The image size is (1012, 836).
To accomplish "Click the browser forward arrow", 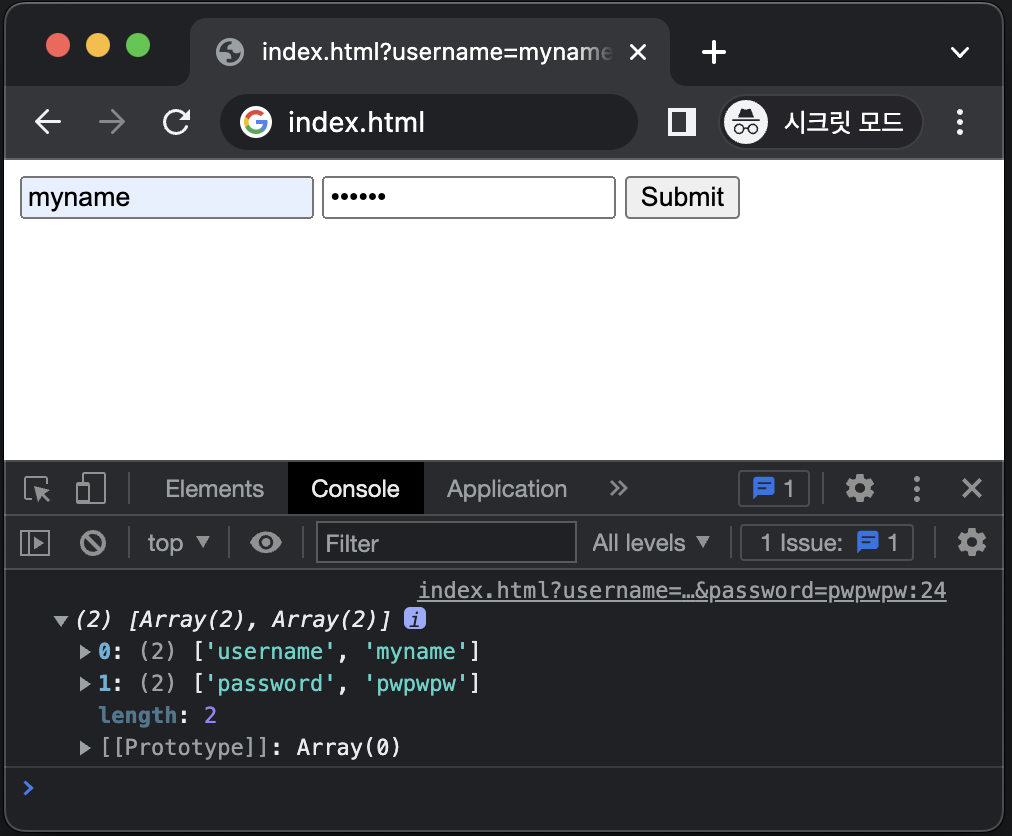I will 112,122.
